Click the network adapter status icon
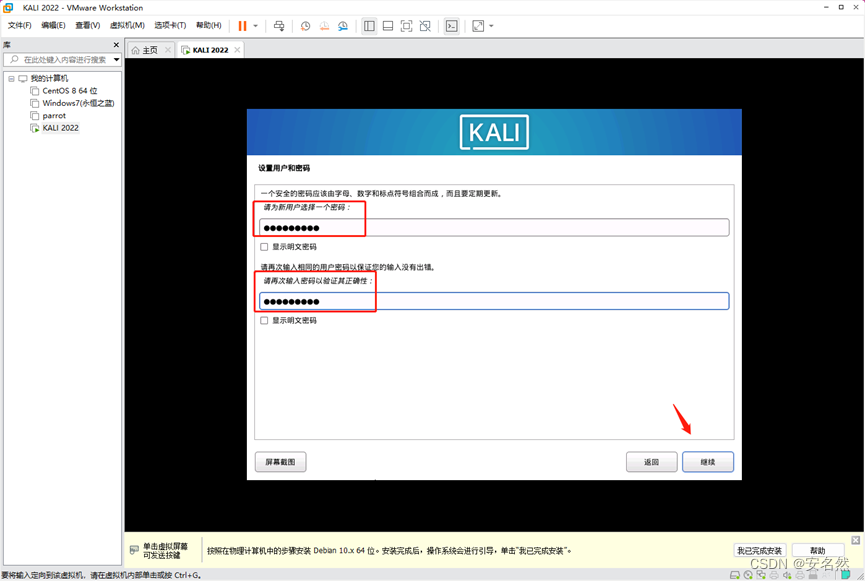The image size is (865, 581). point(761,575)
